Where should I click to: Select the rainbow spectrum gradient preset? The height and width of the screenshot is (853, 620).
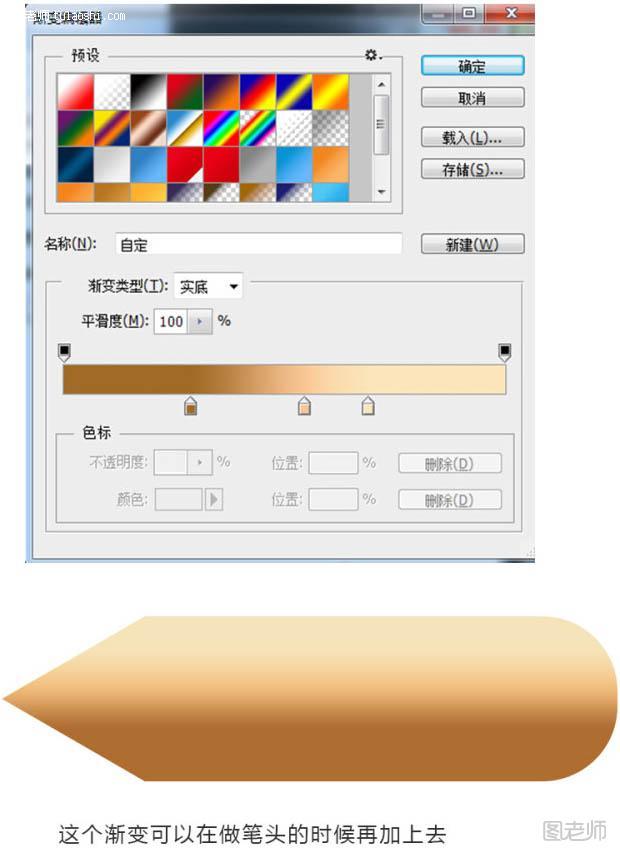pos(221,128)
